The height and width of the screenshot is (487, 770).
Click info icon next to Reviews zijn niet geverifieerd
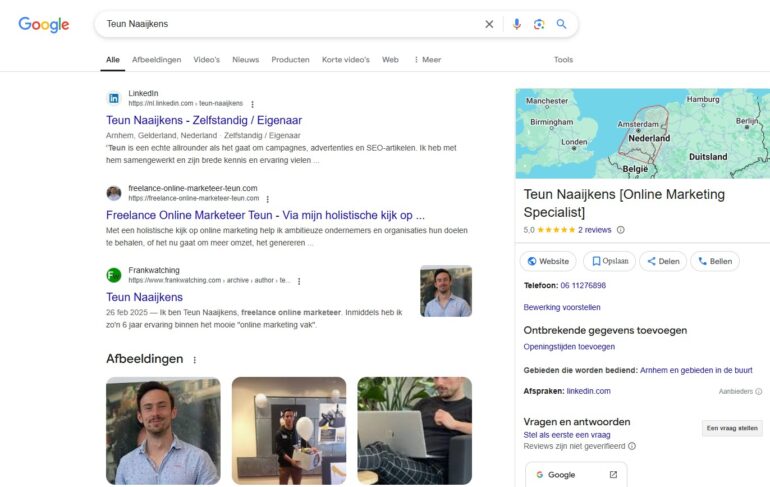click(632, 446)
